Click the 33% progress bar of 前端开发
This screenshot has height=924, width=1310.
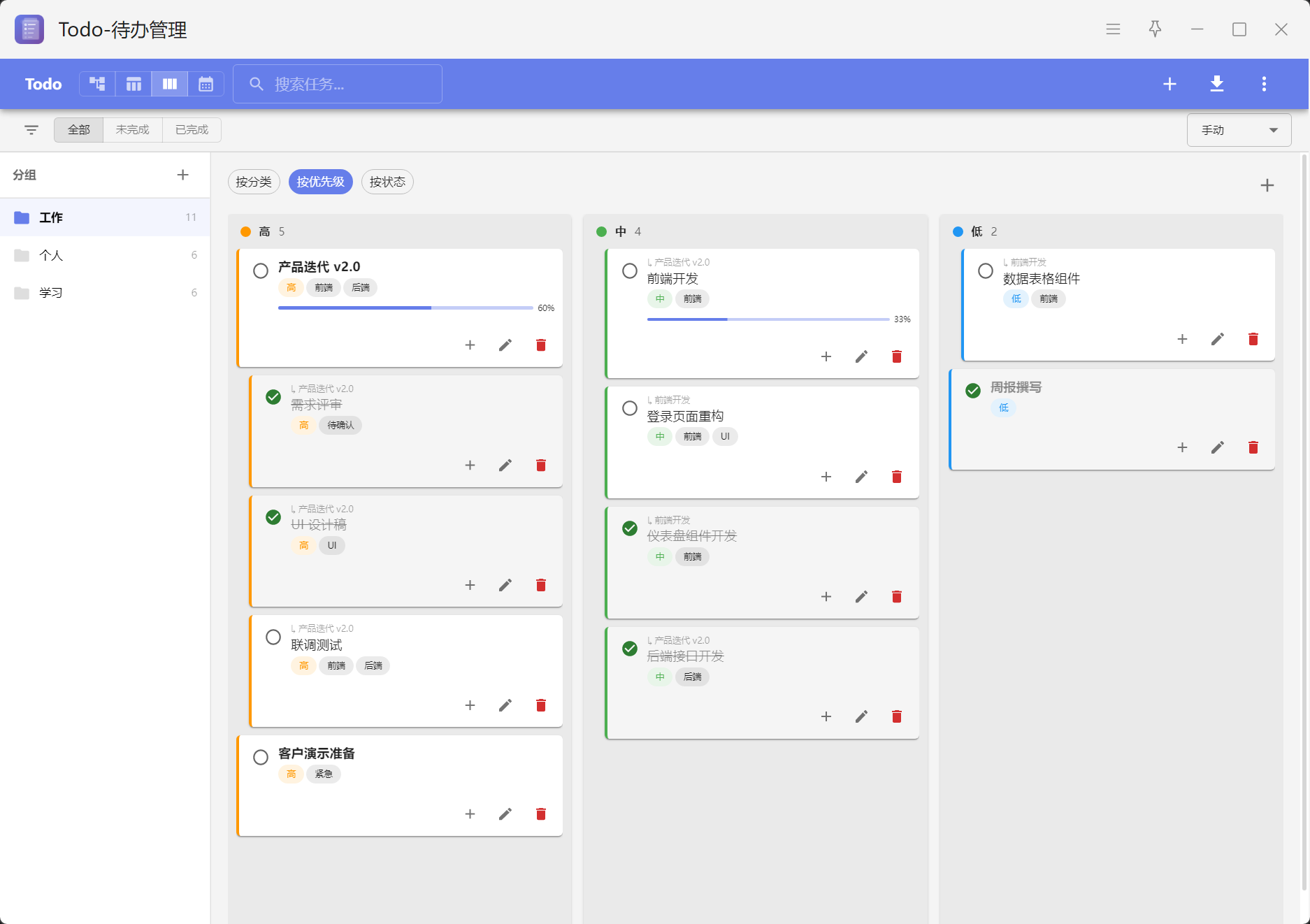[768, 319]
